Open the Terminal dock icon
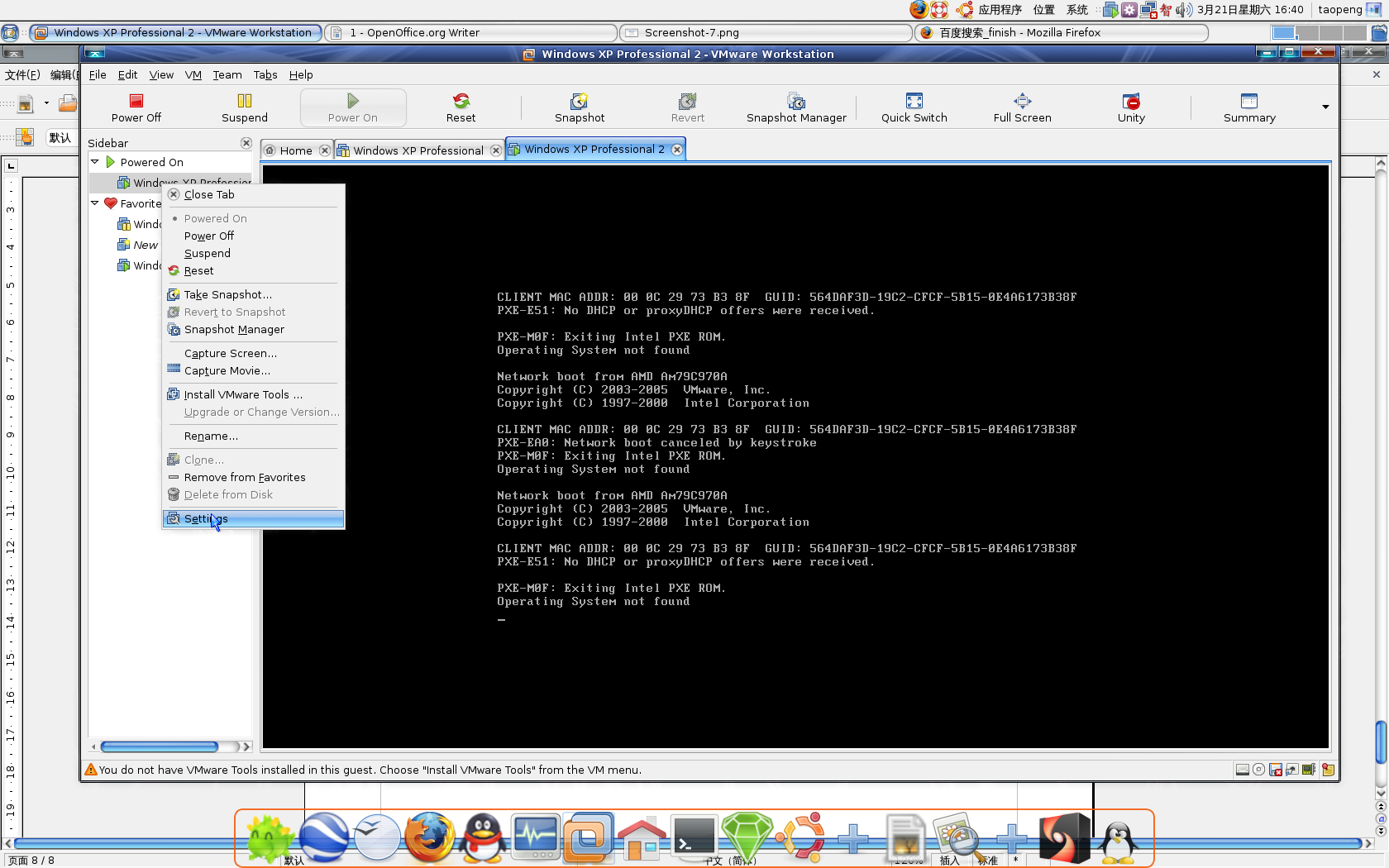This screenshot has height=868, width=1389. pos(694,837)
